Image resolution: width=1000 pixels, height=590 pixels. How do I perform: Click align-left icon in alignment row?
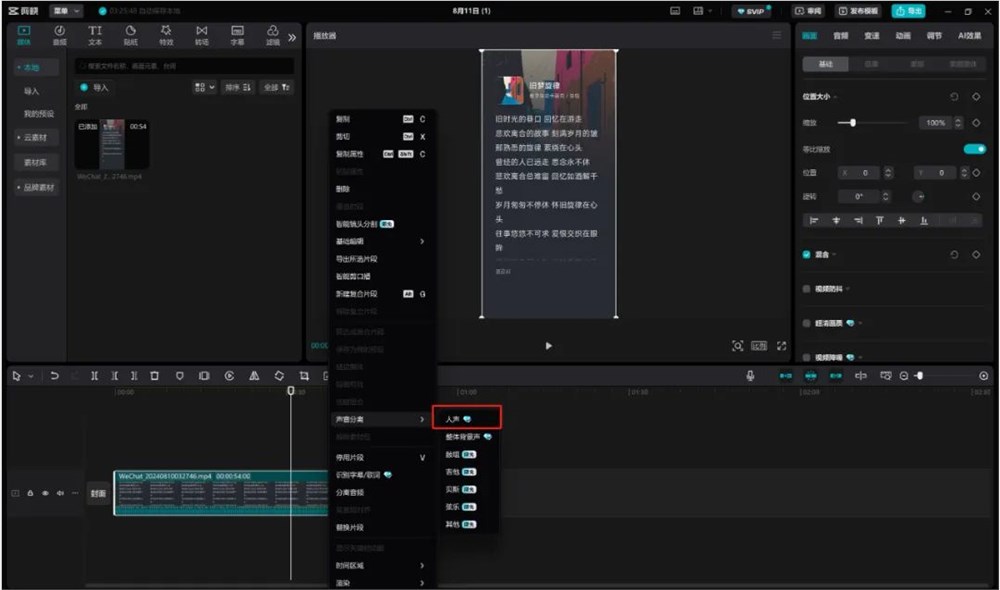pos(814,220)
